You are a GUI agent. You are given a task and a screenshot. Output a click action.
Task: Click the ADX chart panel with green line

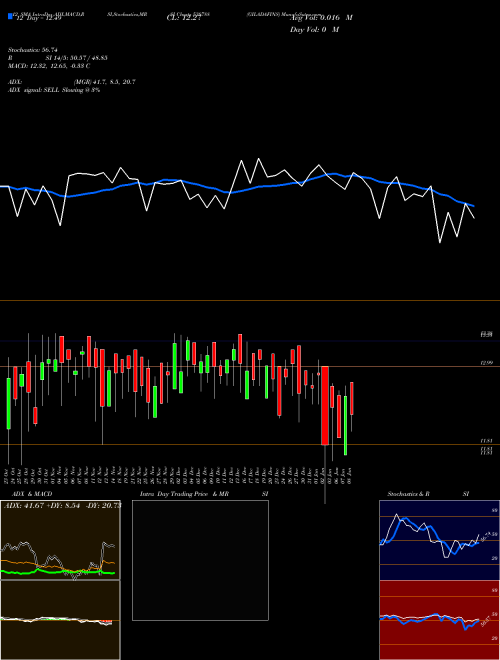pos(60,540)
